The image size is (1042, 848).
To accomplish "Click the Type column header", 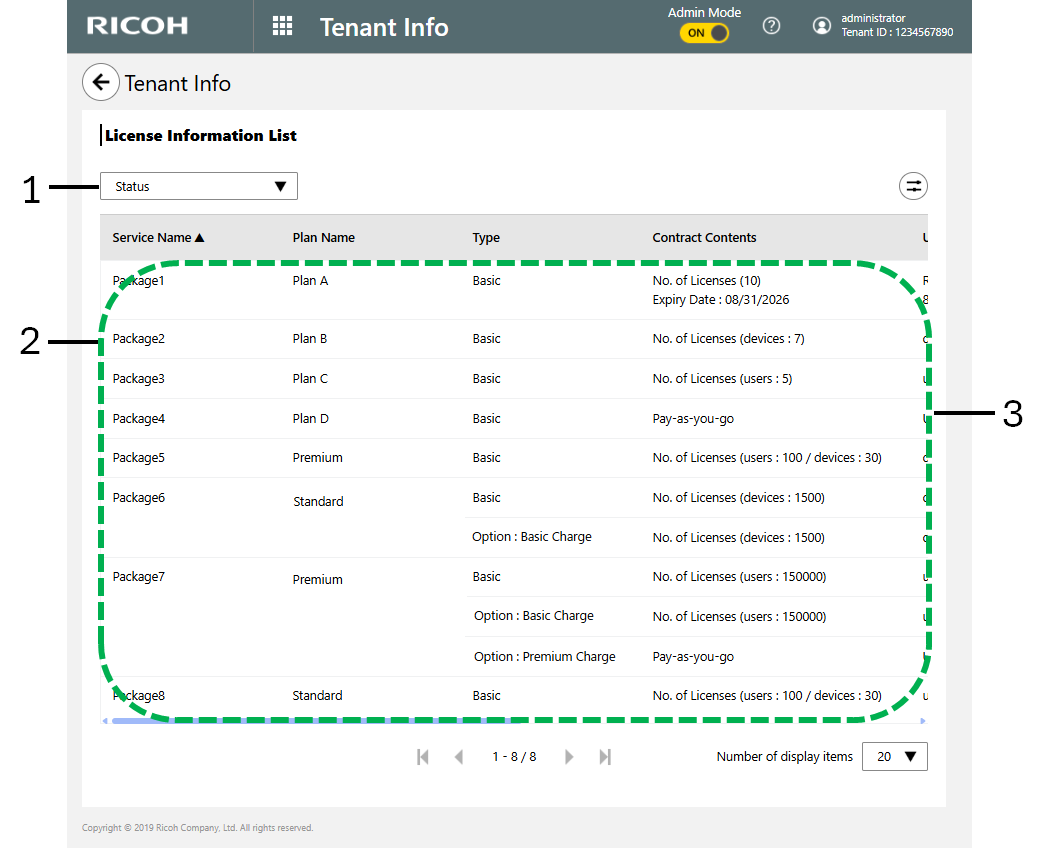I will click(x=486, y=238).
